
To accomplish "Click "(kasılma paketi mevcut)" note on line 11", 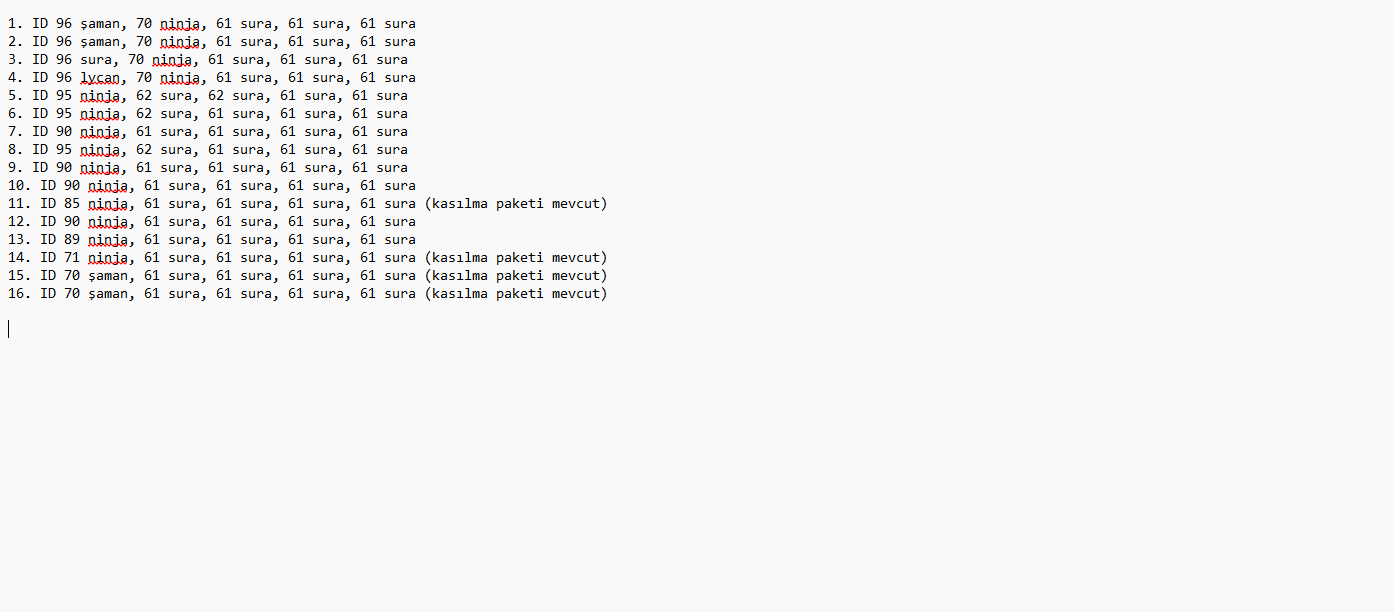I will [x=516, y=204].
